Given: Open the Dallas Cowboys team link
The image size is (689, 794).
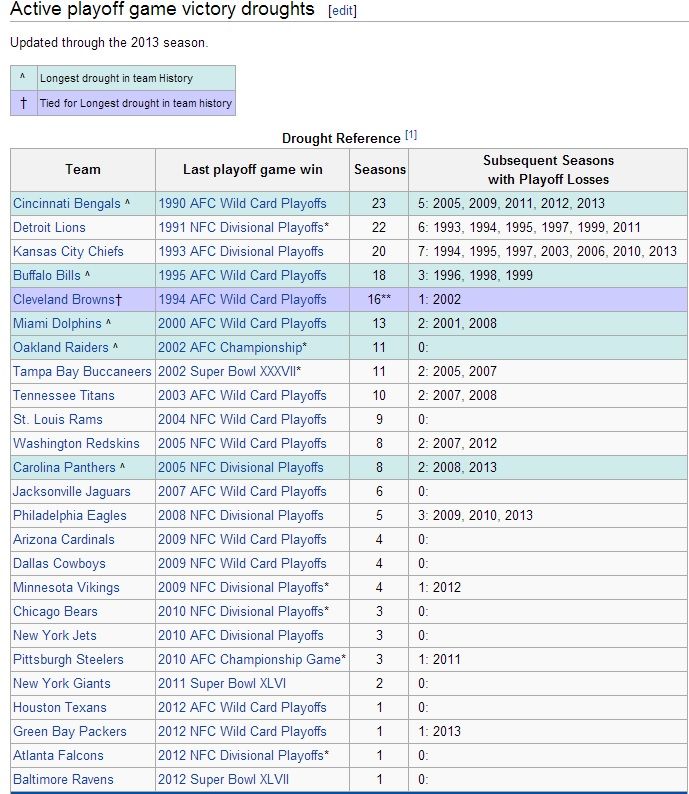Looking at the screenshot, I should 59,564.
